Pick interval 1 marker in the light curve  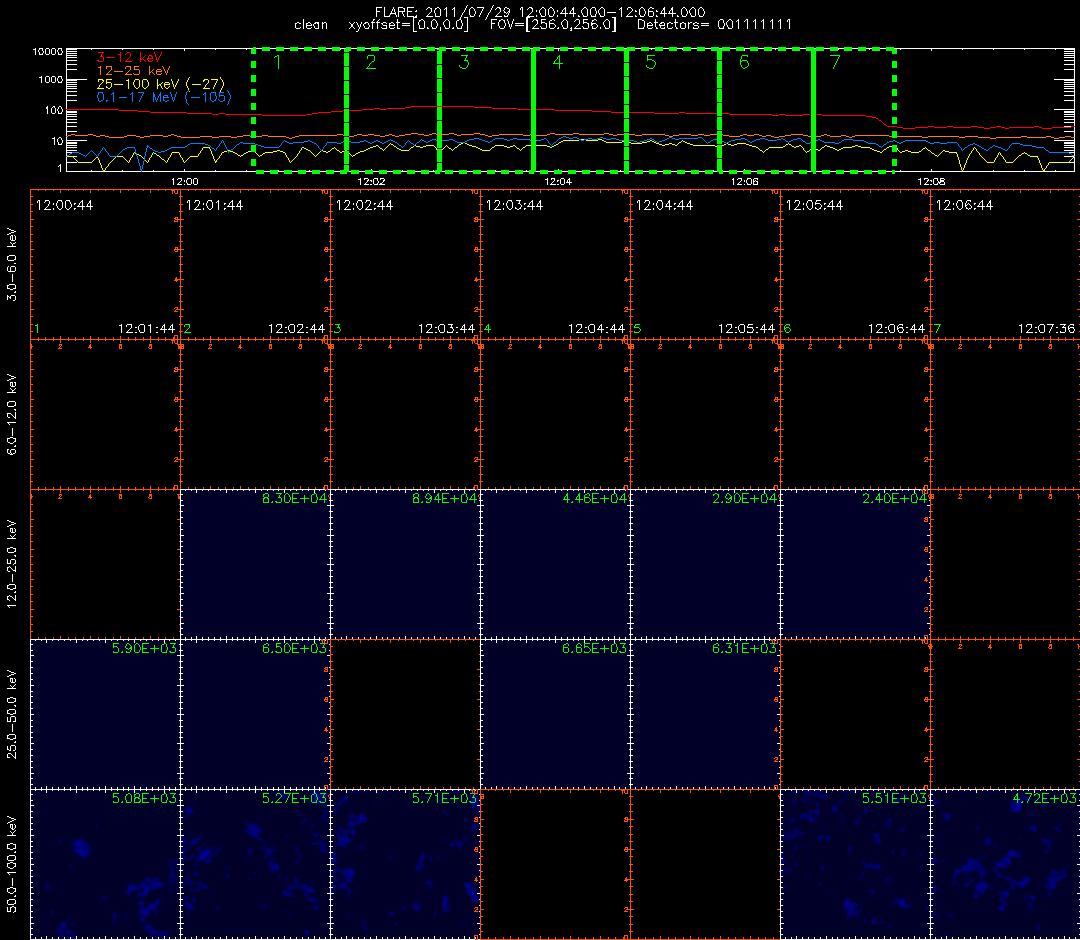pyautogui.click(x=278, y=62)
